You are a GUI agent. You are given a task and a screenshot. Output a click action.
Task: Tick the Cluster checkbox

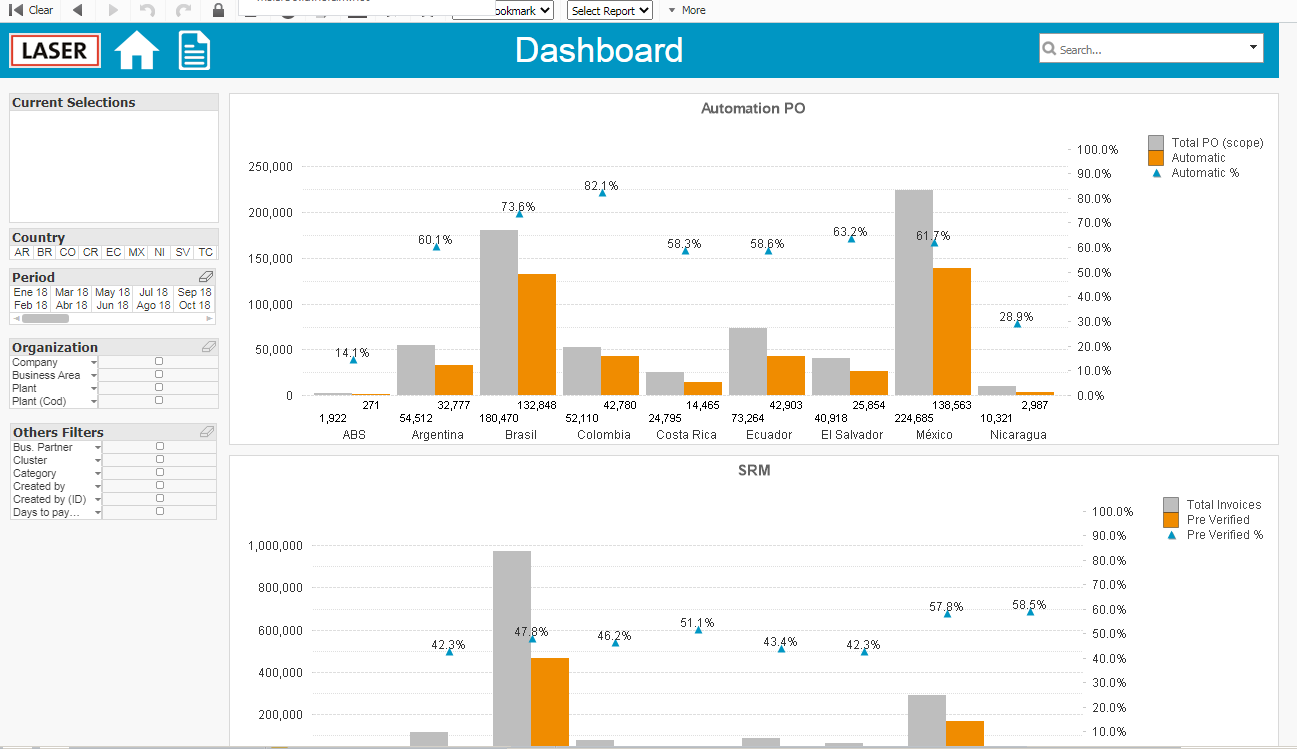coord(159,459)
